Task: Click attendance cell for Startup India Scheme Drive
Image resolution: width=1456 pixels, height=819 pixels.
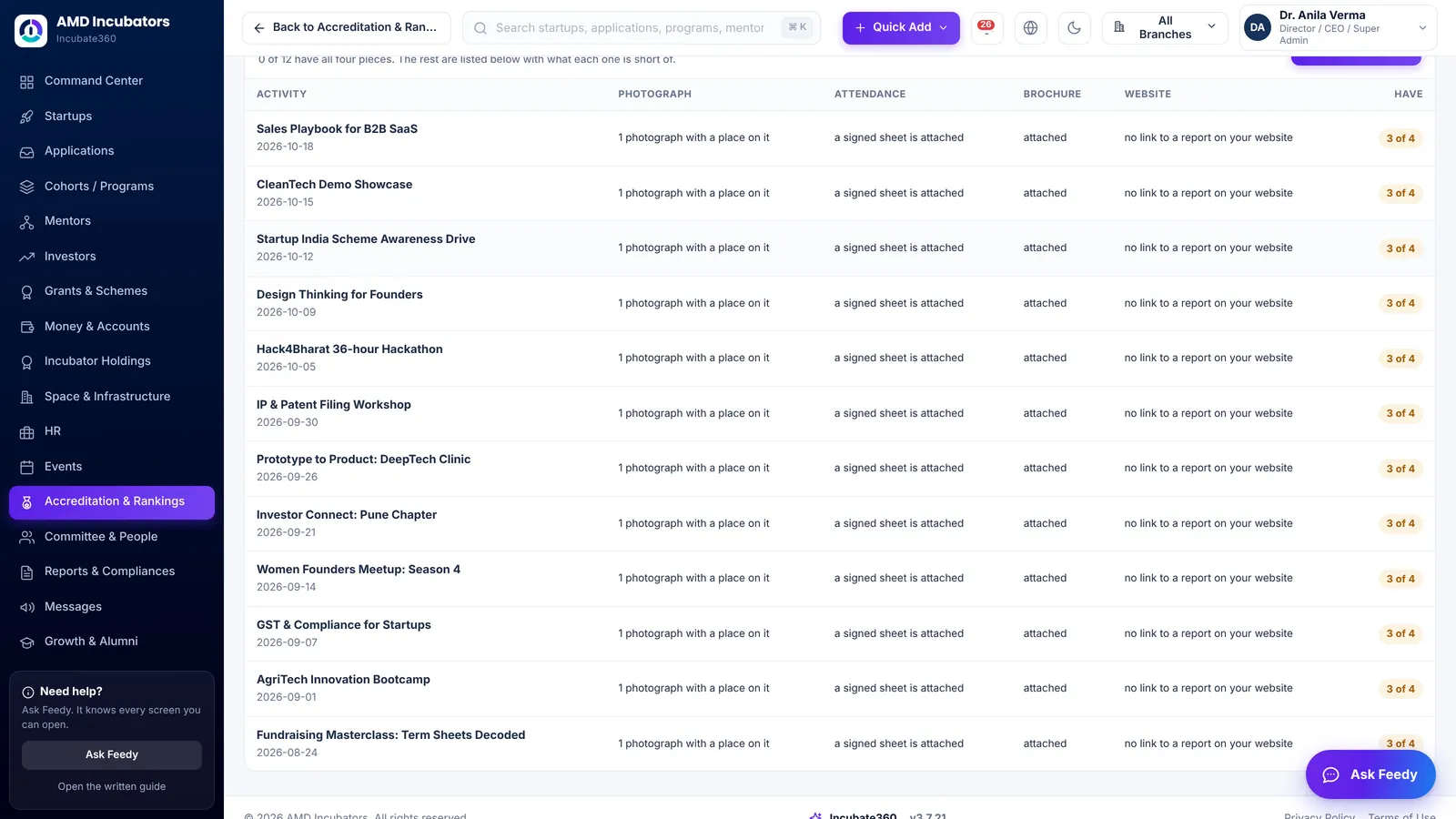Action: (x=899, y=248)
